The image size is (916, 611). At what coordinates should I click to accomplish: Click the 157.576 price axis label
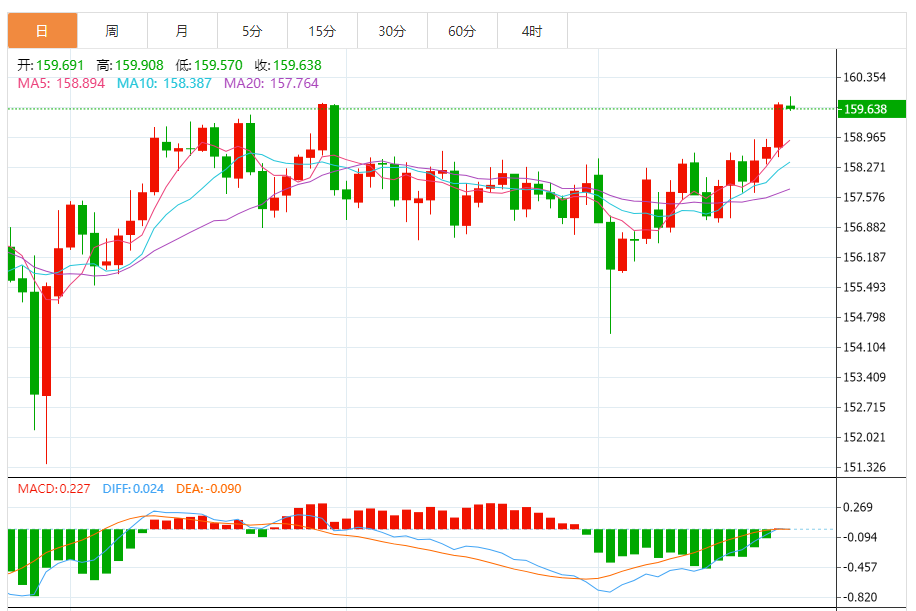(x=864, y=197)
